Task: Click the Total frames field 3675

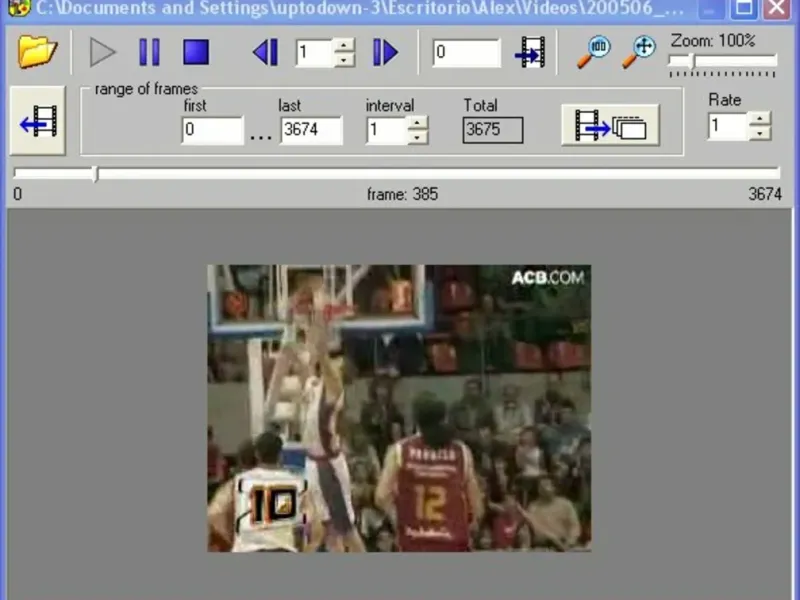Action: [493, 130]
